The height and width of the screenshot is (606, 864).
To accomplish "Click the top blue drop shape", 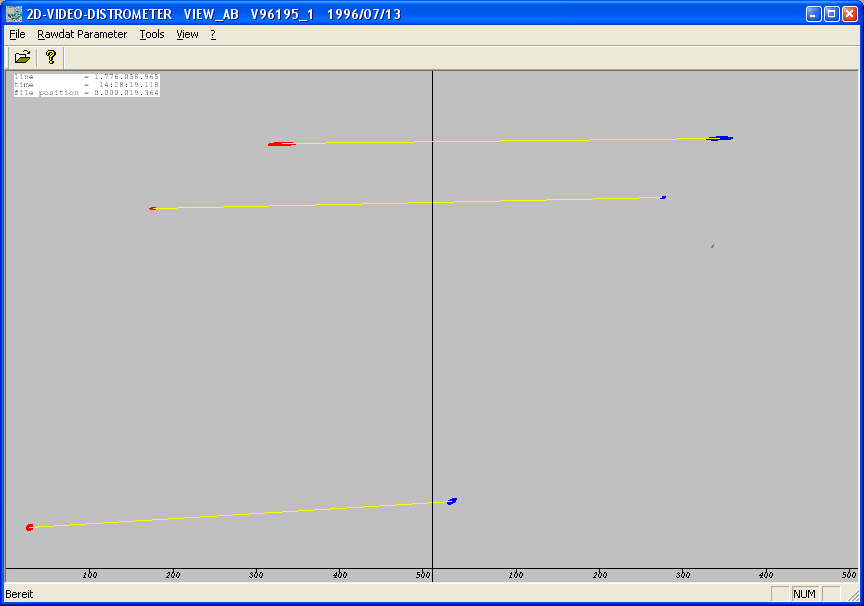I will 720,138.
